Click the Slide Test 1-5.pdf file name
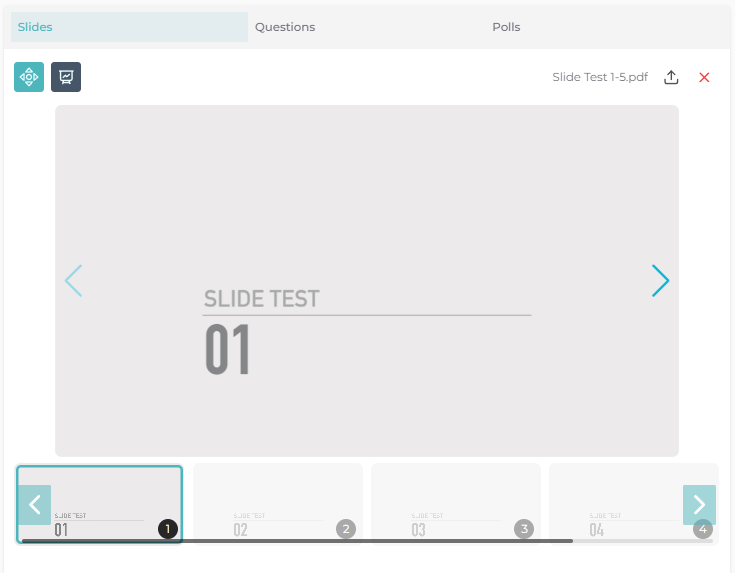Image resolution: width=735 pixels, height=573 pixels. 600,77
